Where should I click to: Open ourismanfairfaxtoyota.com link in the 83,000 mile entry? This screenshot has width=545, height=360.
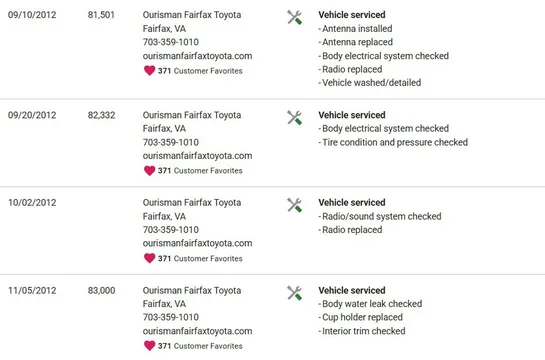tap(197, 331)
